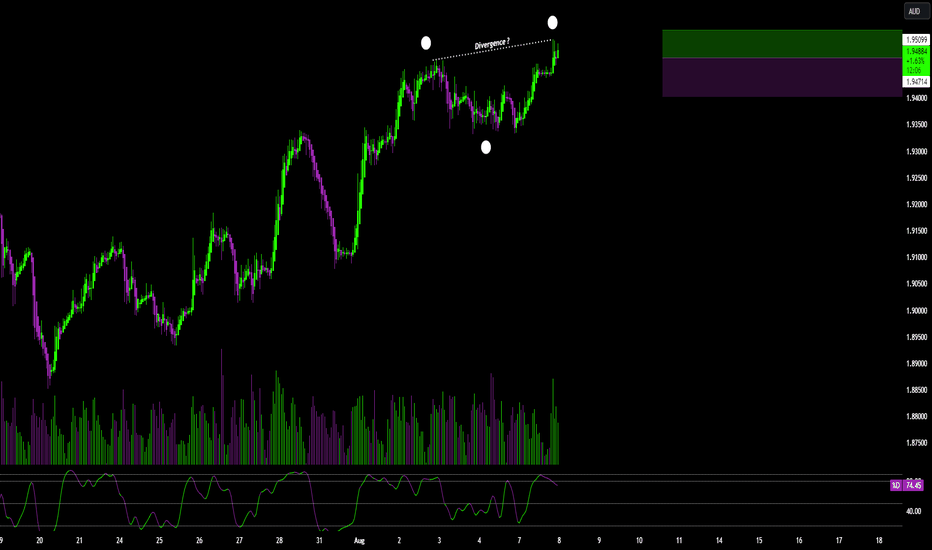Viewport: 932px width, 550px height.
Task: Click date 8 on the time axis
Action: coord(559,540)
